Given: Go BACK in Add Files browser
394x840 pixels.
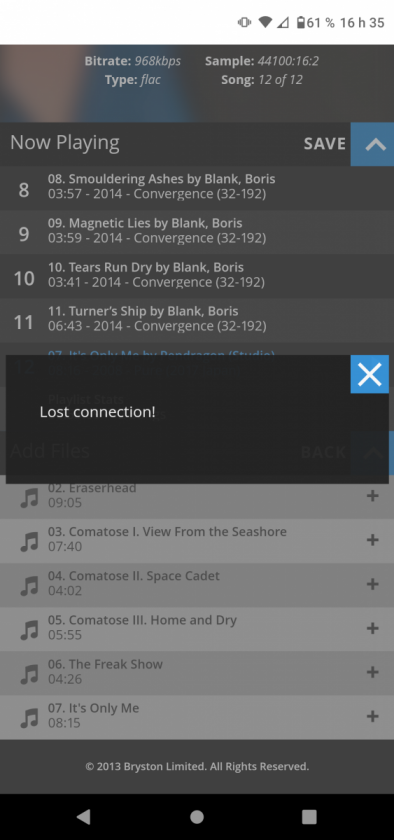Looking at the screenshot, I should (323, 452).
